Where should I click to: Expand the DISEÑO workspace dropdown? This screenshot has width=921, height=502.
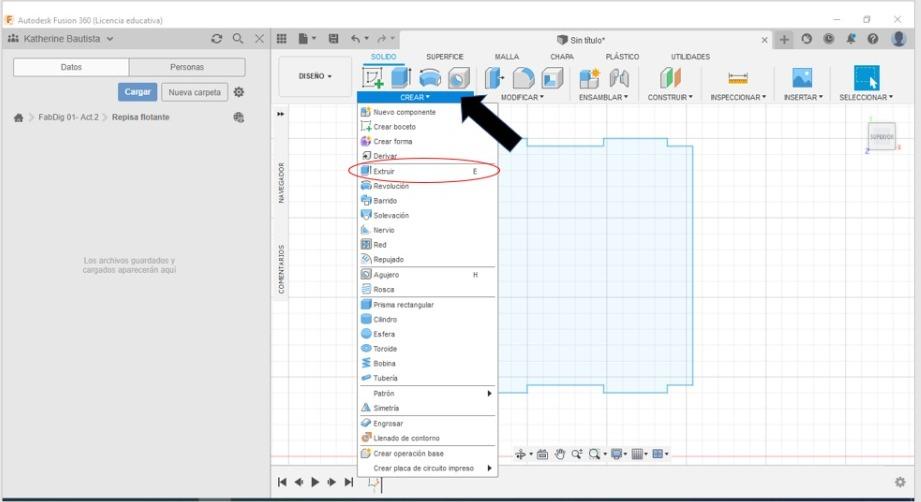315,76
